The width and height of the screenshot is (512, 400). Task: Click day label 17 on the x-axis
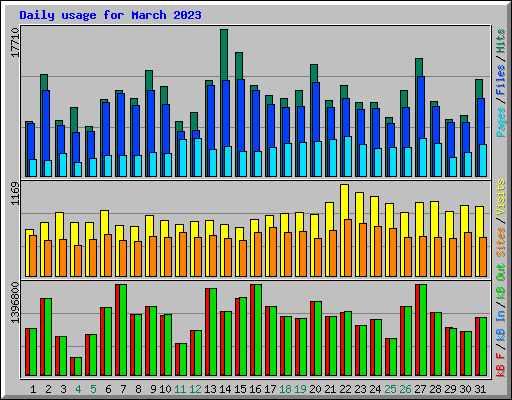(270, 389)
